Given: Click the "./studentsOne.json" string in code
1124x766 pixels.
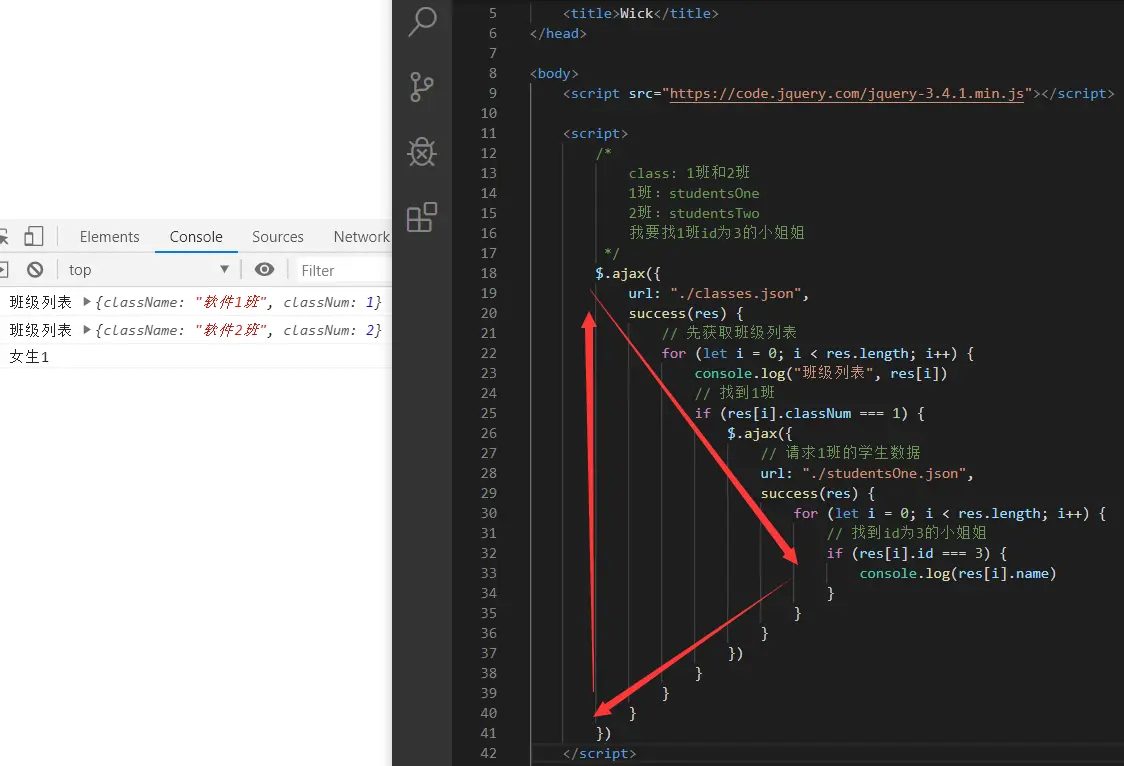Looking at the screenshot, I should pyautogui.click(x=884, y=474).
